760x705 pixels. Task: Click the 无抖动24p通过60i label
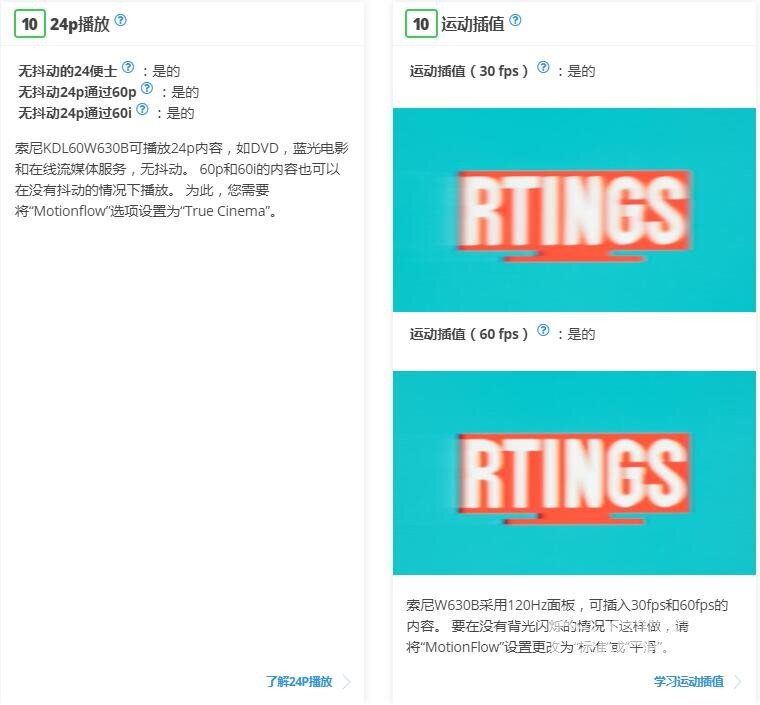click(x=75, y=113)
